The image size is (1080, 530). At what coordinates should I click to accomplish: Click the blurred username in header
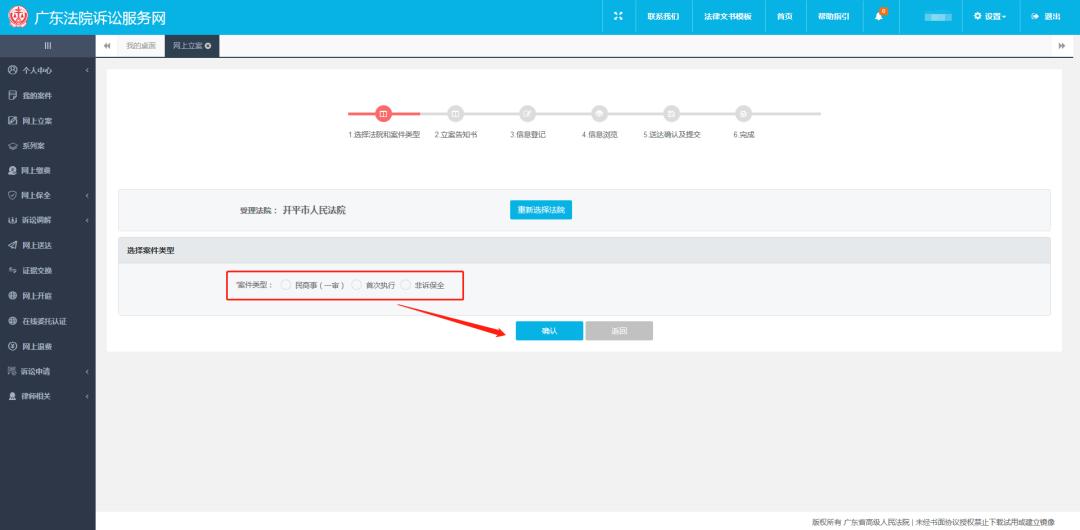[x=937, y=17]
